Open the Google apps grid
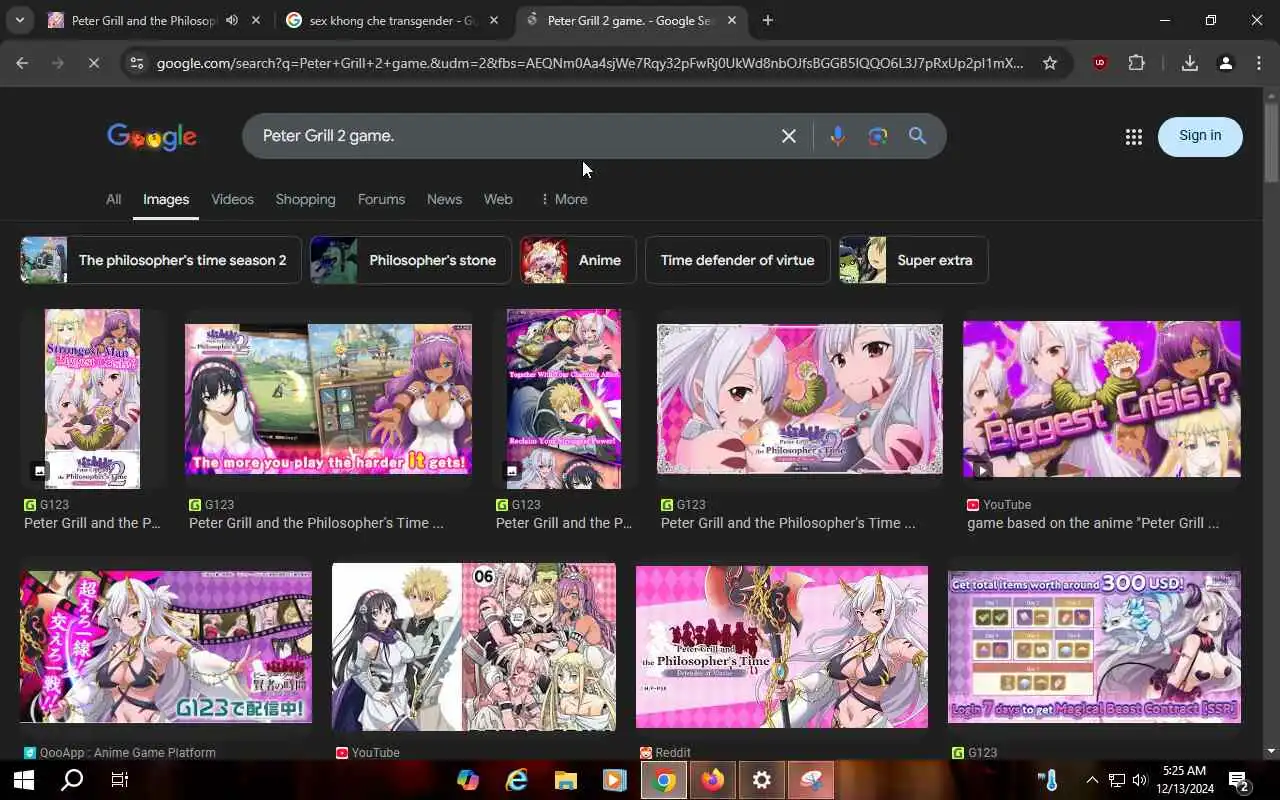1280x800 pixels. pos(1133,137)
